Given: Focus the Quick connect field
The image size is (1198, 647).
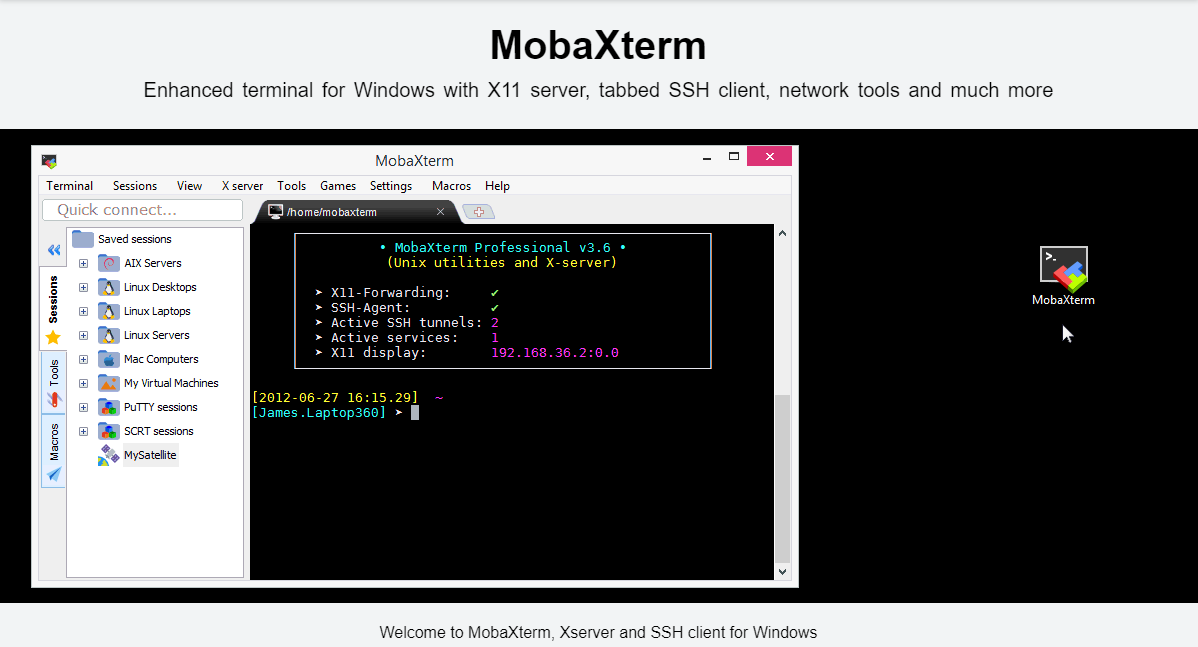Looking at the screenshot, I should click(143, 210).
